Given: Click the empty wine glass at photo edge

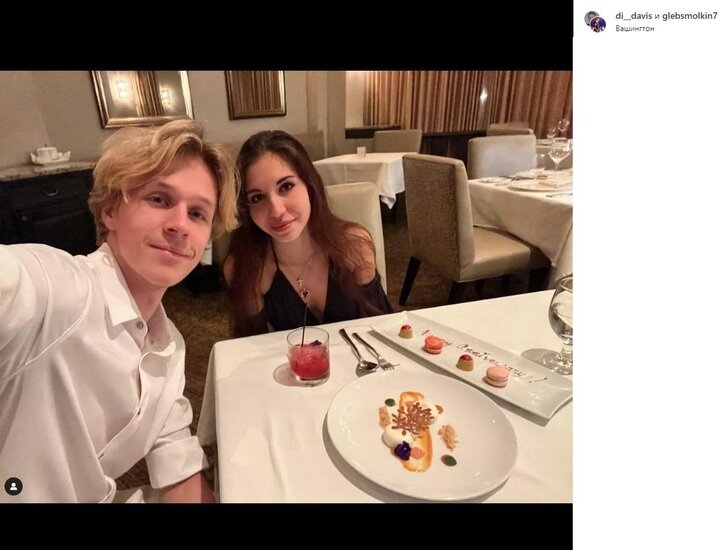Looking at the screenshot, I should click(x=560, y=324).
